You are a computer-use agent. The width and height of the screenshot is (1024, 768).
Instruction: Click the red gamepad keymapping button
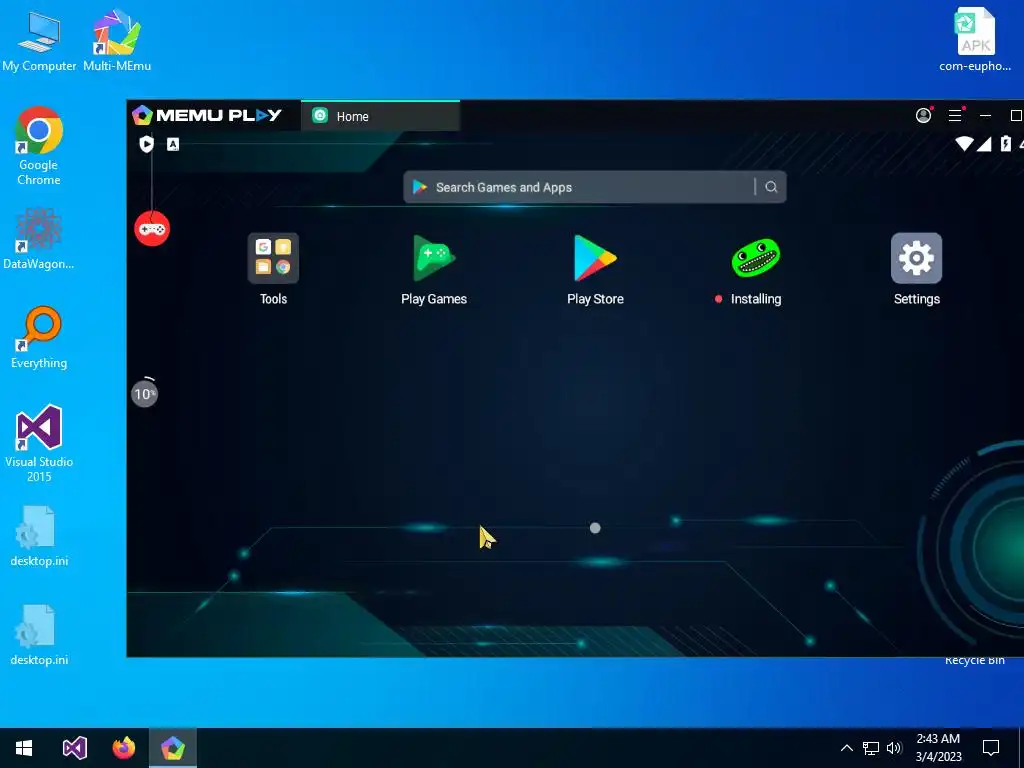click(x=152, y=229)
